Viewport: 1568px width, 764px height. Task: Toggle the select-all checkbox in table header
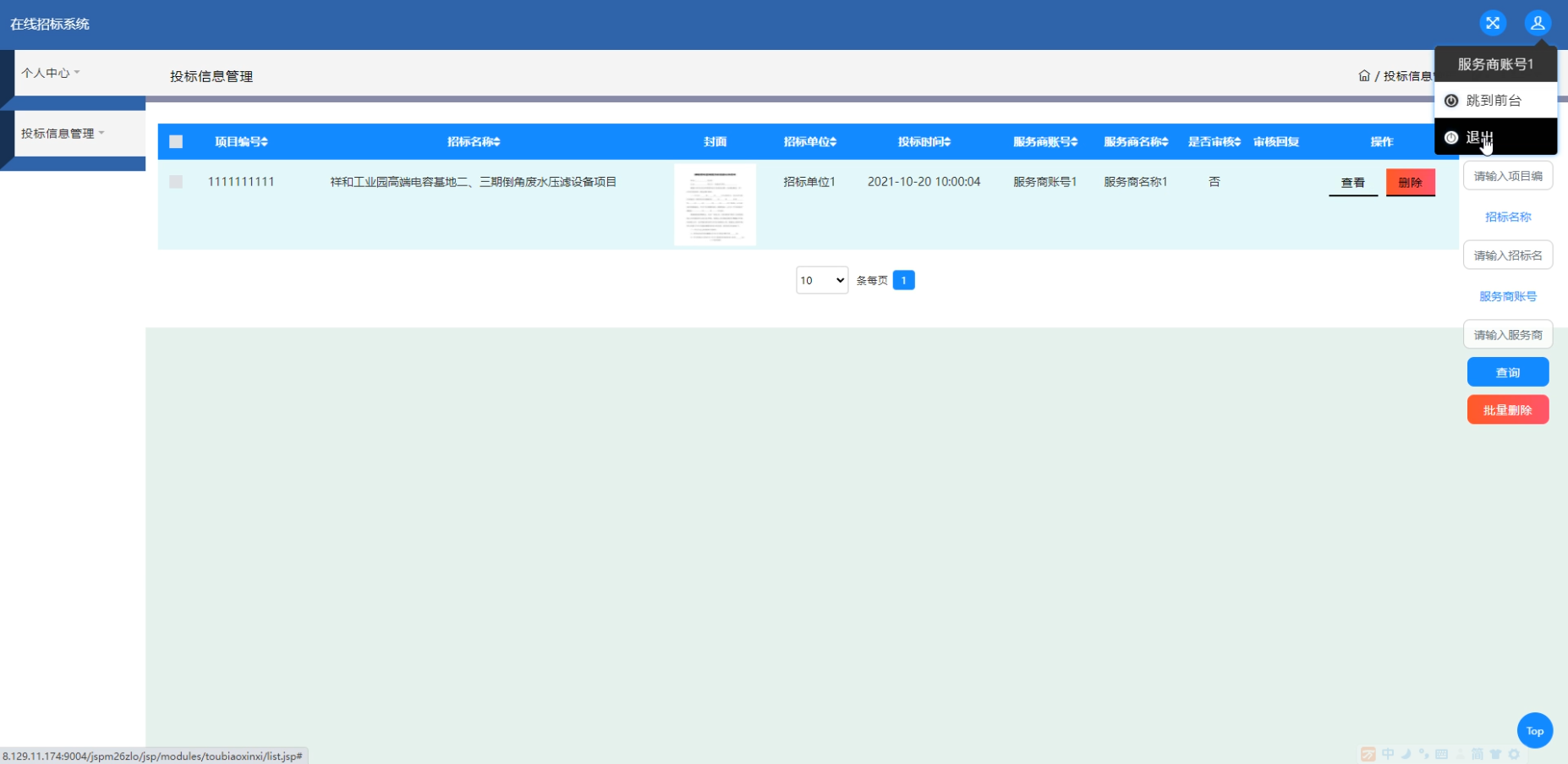[176, 141]
